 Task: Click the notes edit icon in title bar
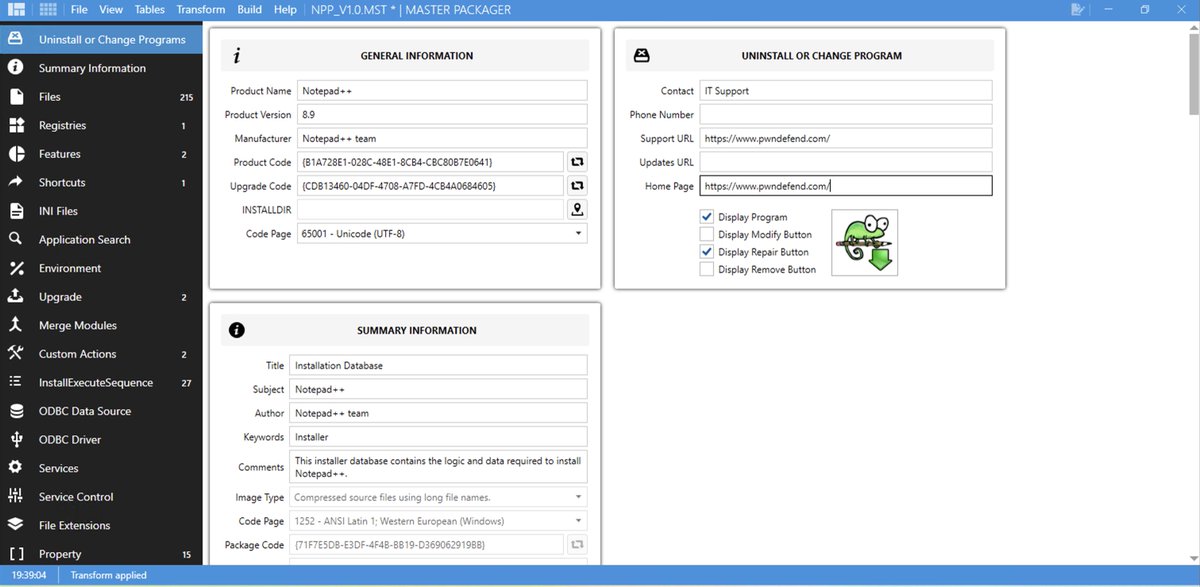(1077, 9)
